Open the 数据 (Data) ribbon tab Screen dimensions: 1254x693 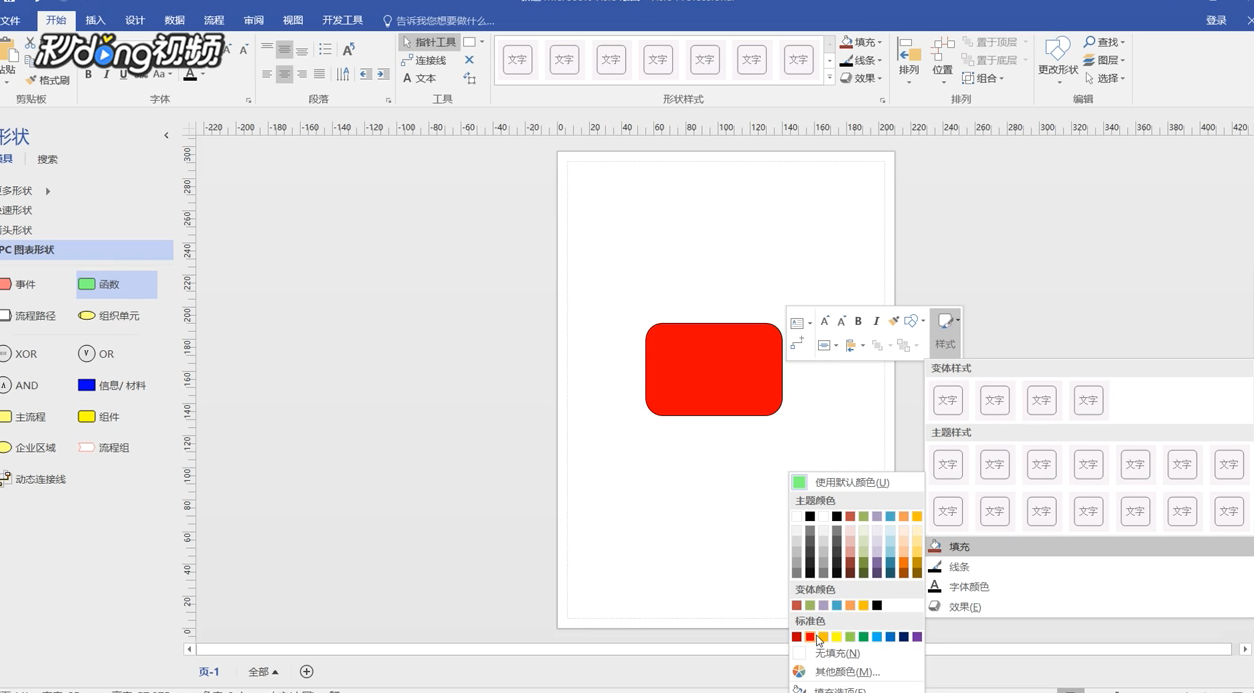tap(174, 20)
